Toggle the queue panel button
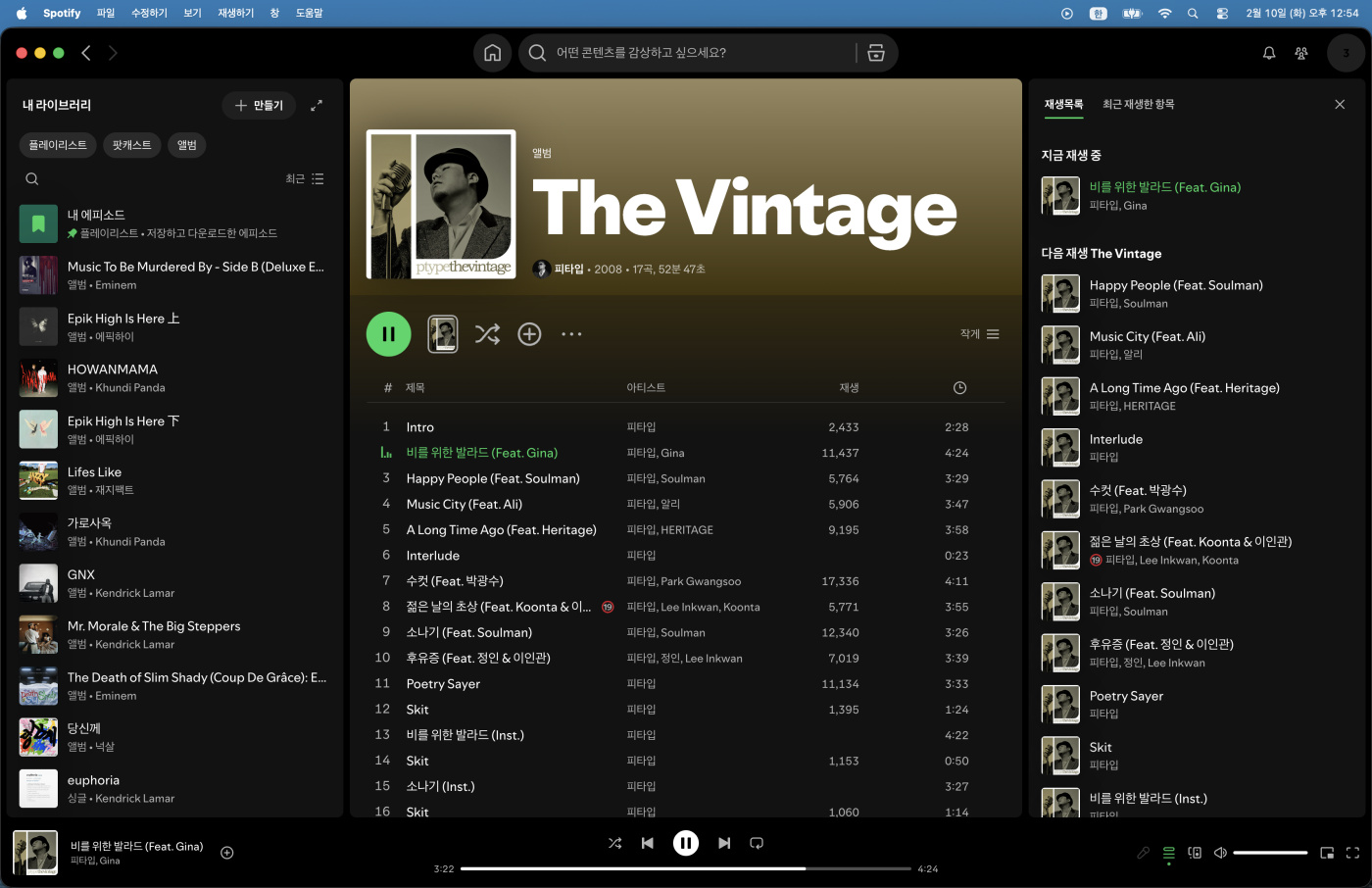The width and height of the screenshot is (1372, 888). click(x=1169, y=853)
